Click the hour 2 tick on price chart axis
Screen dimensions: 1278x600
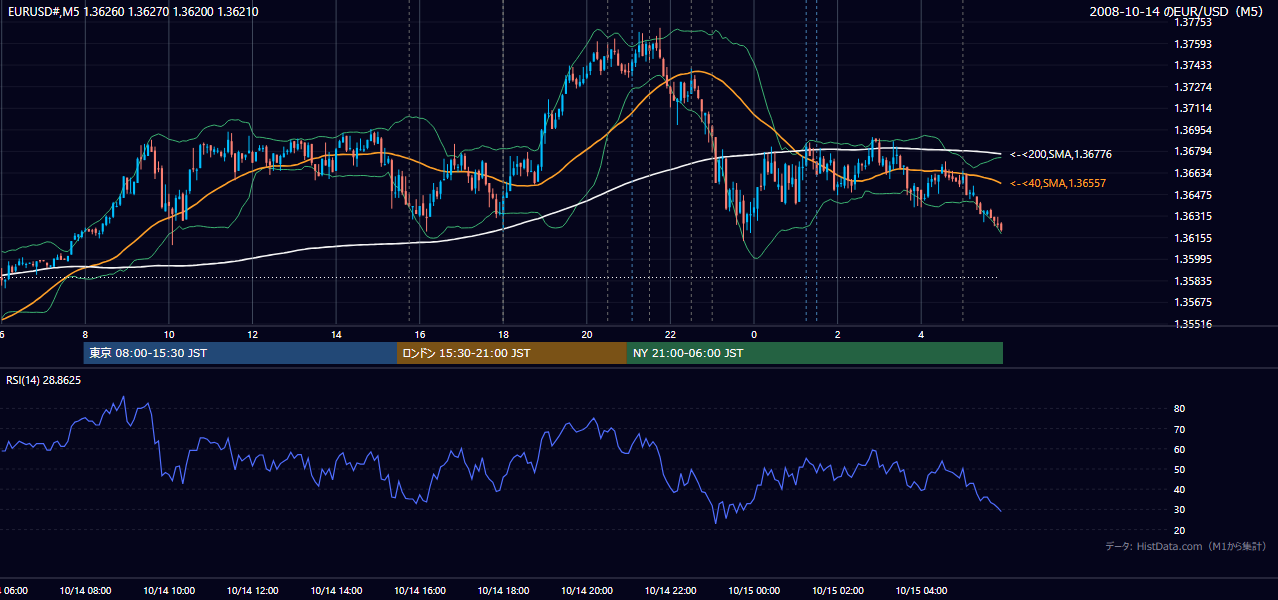[x=838, y=335]
